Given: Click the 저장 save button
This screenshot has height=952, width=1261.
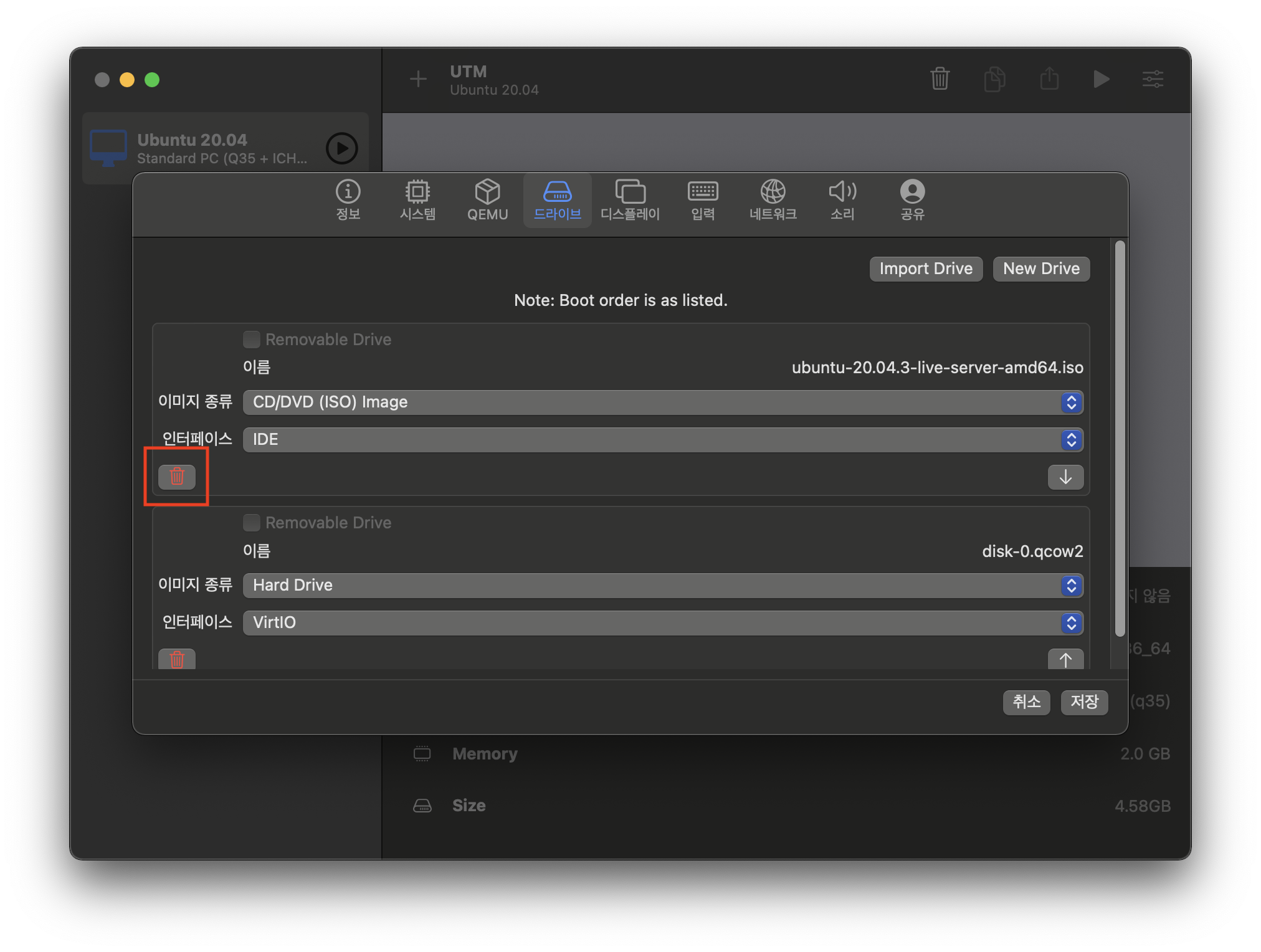Looking at the screenshot, I should tap(1084, 702).
